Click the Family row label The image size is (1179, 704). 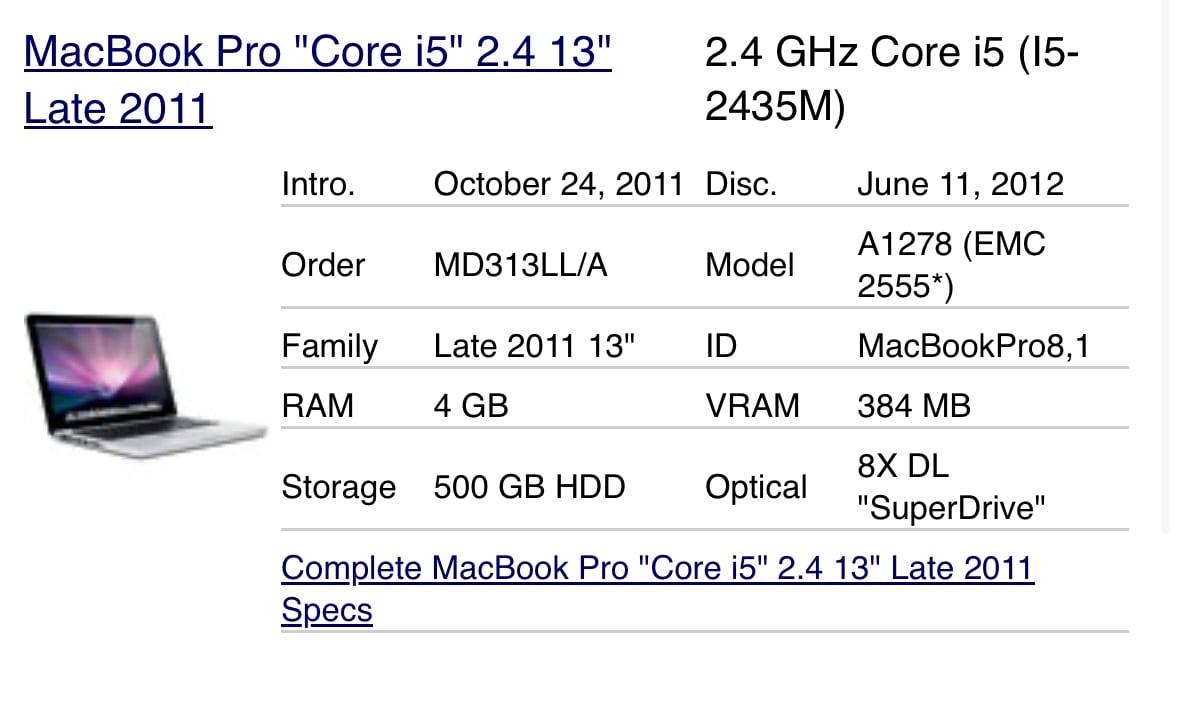point(329,346)
